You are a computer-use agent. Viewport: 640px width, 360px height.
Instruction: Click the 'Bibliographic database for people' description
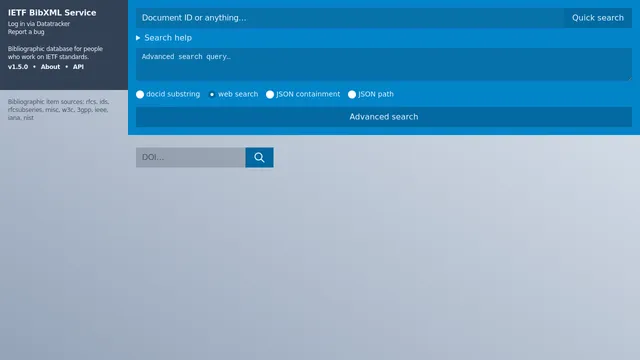pyautogui.click(x=55, y=53)
